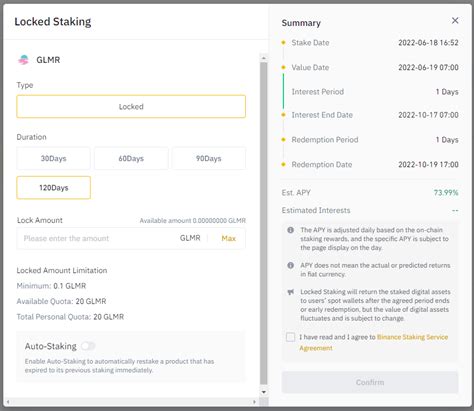Click the horizontal scrollbar right arrow
Viewport: 474px width, 411px height.
[254, 402]
